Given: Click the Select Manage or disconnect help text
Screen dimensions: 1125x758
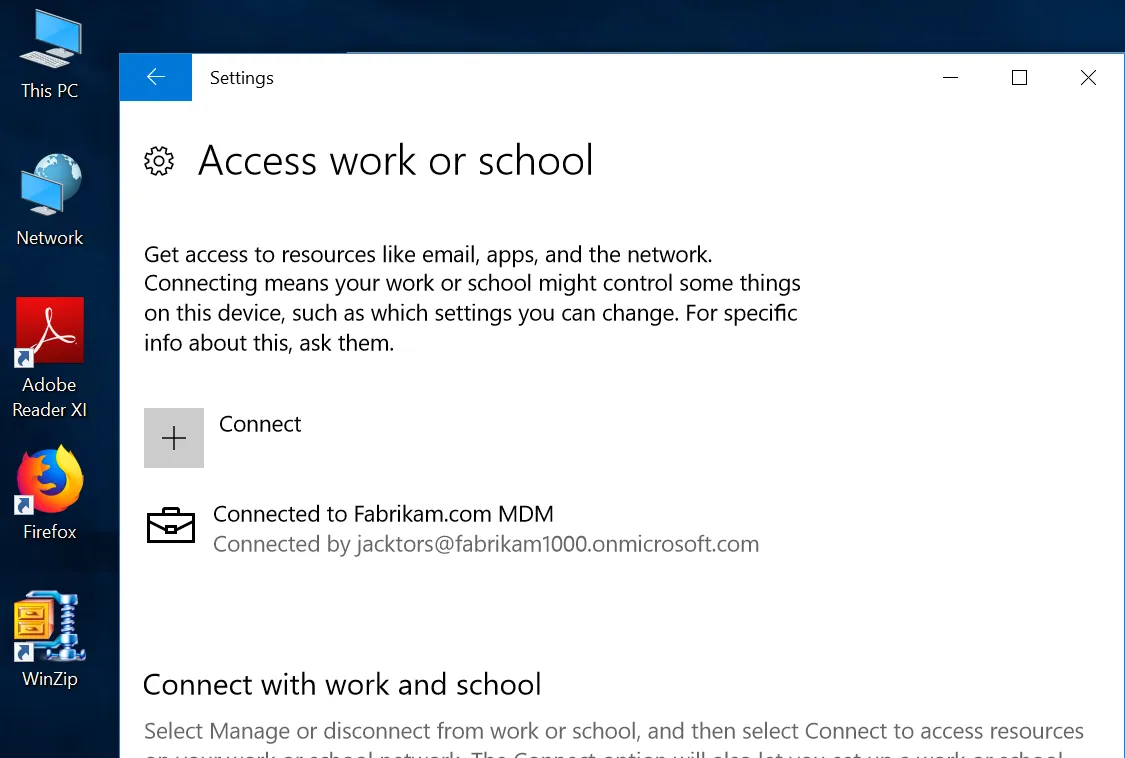Looking at the screenshot, I should [x=613, y=732].
